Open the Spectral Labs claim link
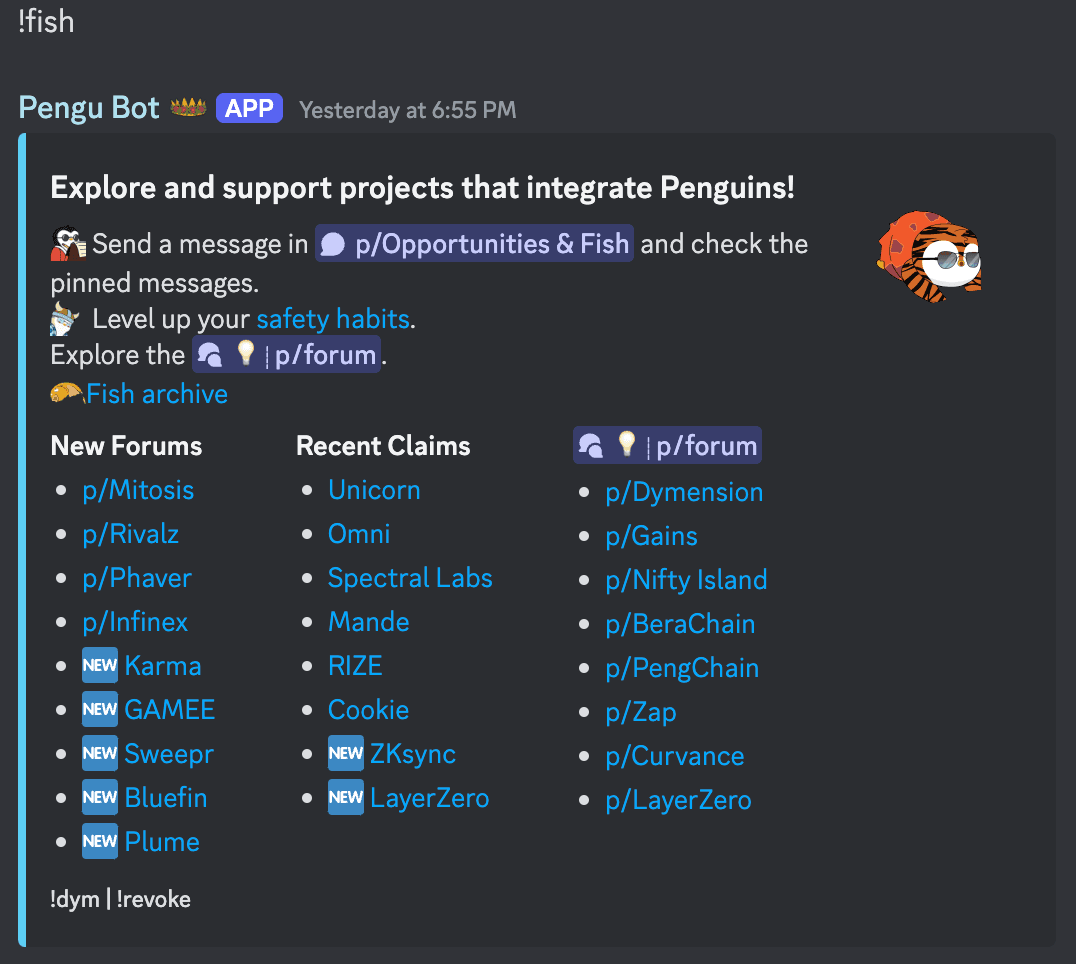 410,578
